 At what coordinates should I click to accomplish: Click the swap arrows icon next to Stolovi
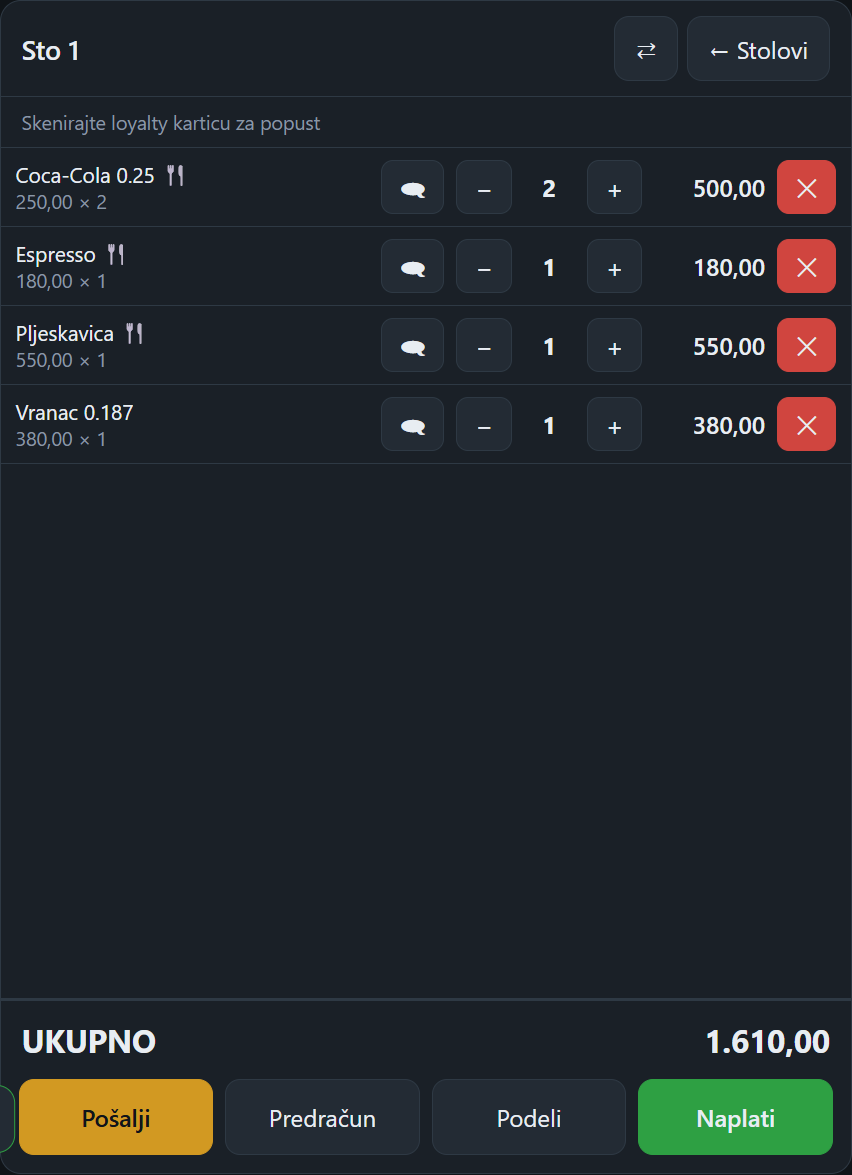pyautogui.click(x=645, y=49)
